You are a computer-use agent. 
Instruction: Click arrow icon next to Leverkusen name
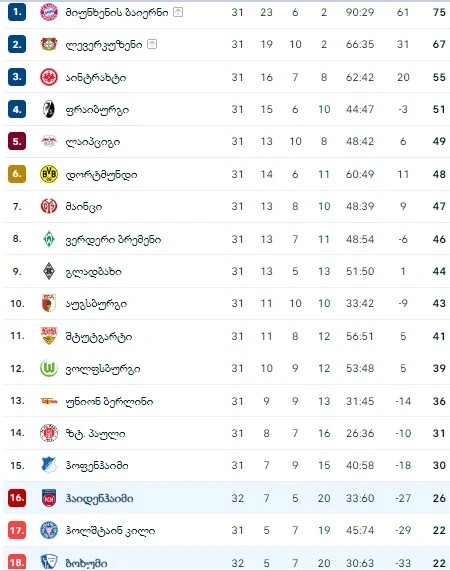[x=152, y=44]
